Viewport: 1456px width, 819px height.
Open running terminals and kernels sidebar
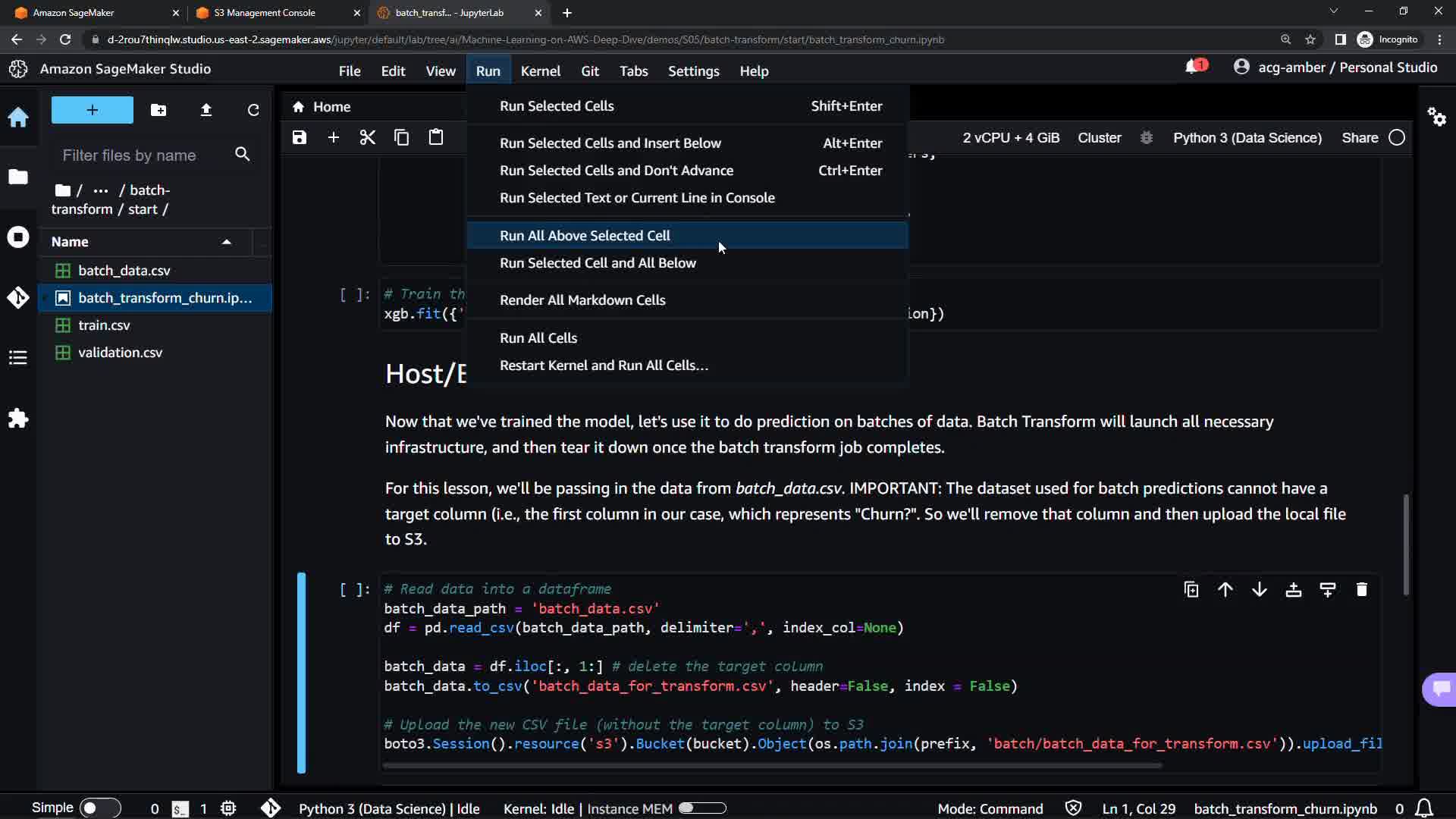18,237
